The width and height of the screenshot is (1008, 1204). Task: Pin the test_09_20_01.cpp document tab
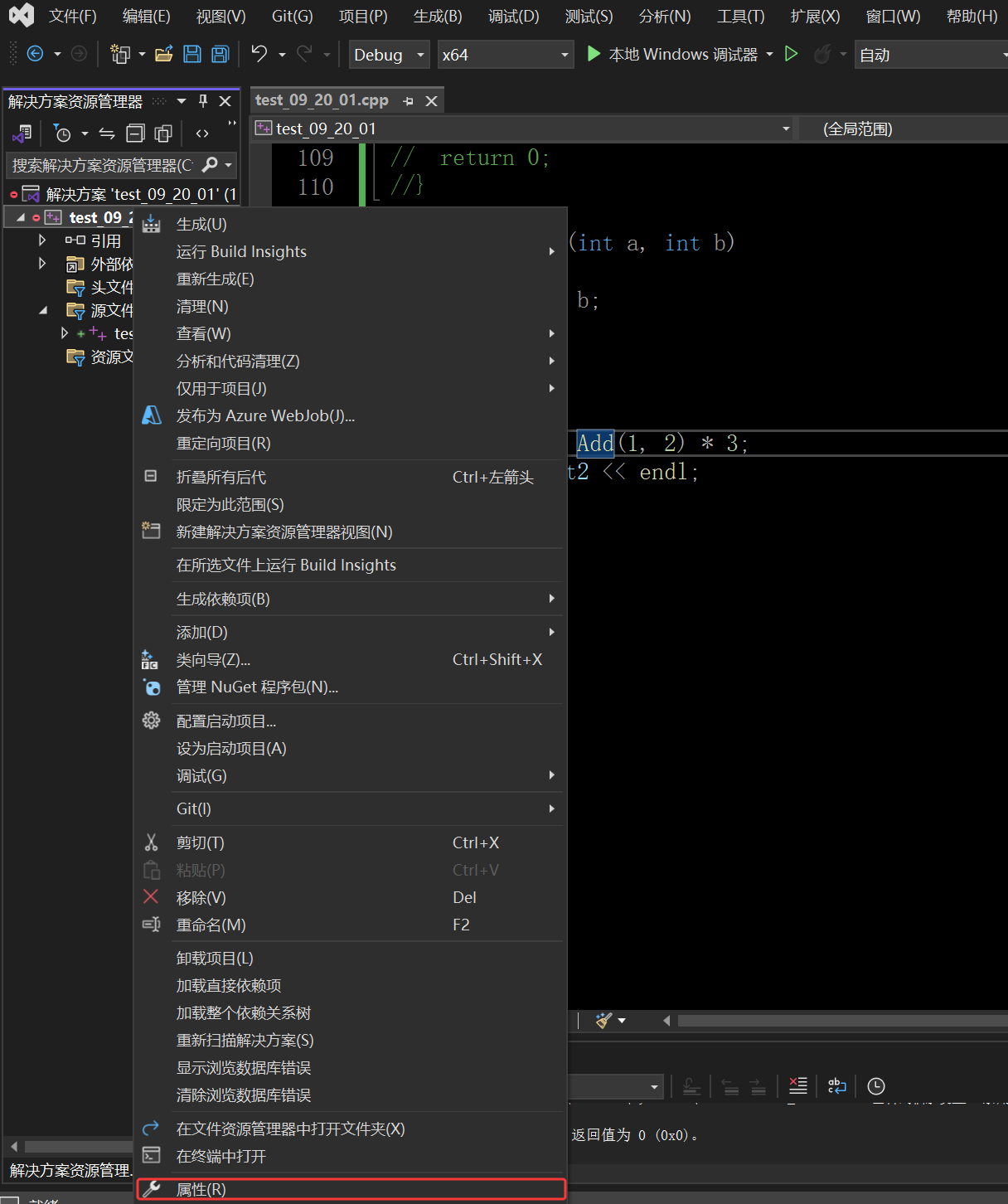click(x=407, y=100)
